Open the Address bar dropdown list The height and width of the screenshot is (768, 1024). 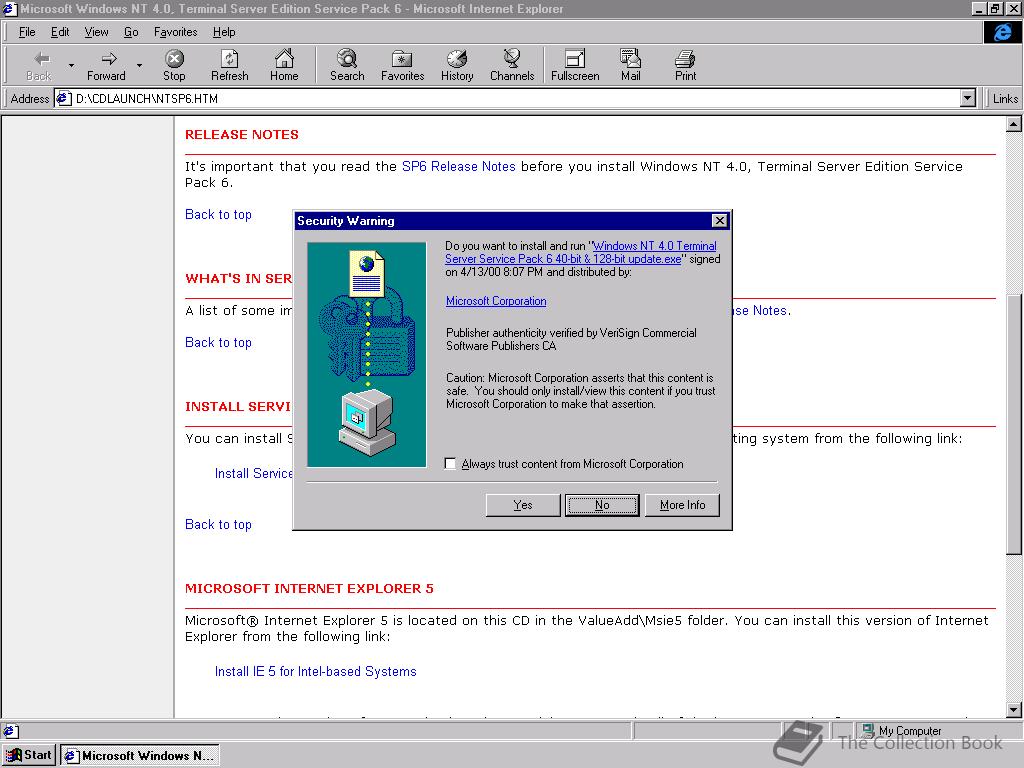tap(968, 99)
